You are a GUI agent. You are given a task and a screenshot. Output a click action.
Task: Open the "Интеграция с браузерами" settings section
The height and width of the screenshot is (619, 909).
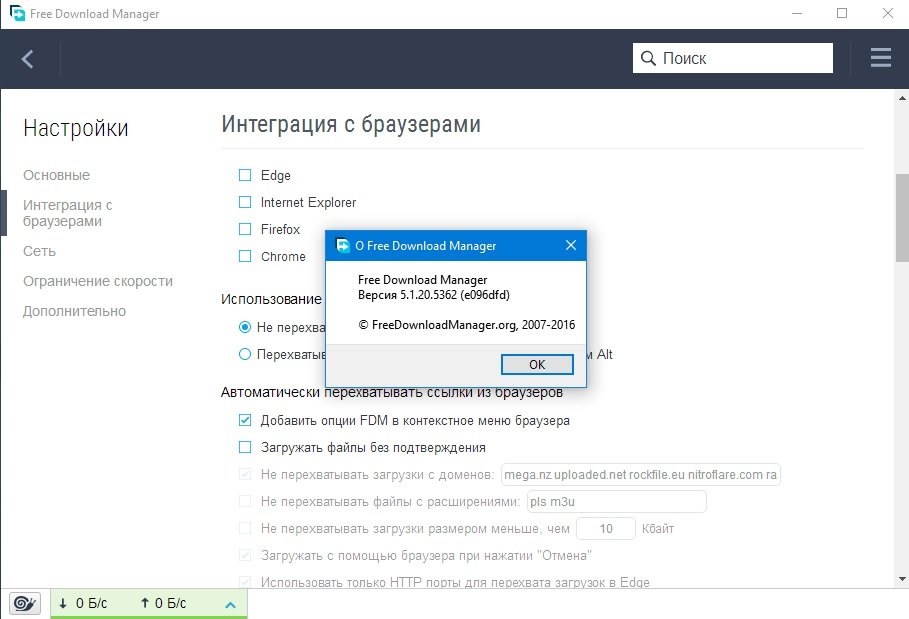(67, 213)
